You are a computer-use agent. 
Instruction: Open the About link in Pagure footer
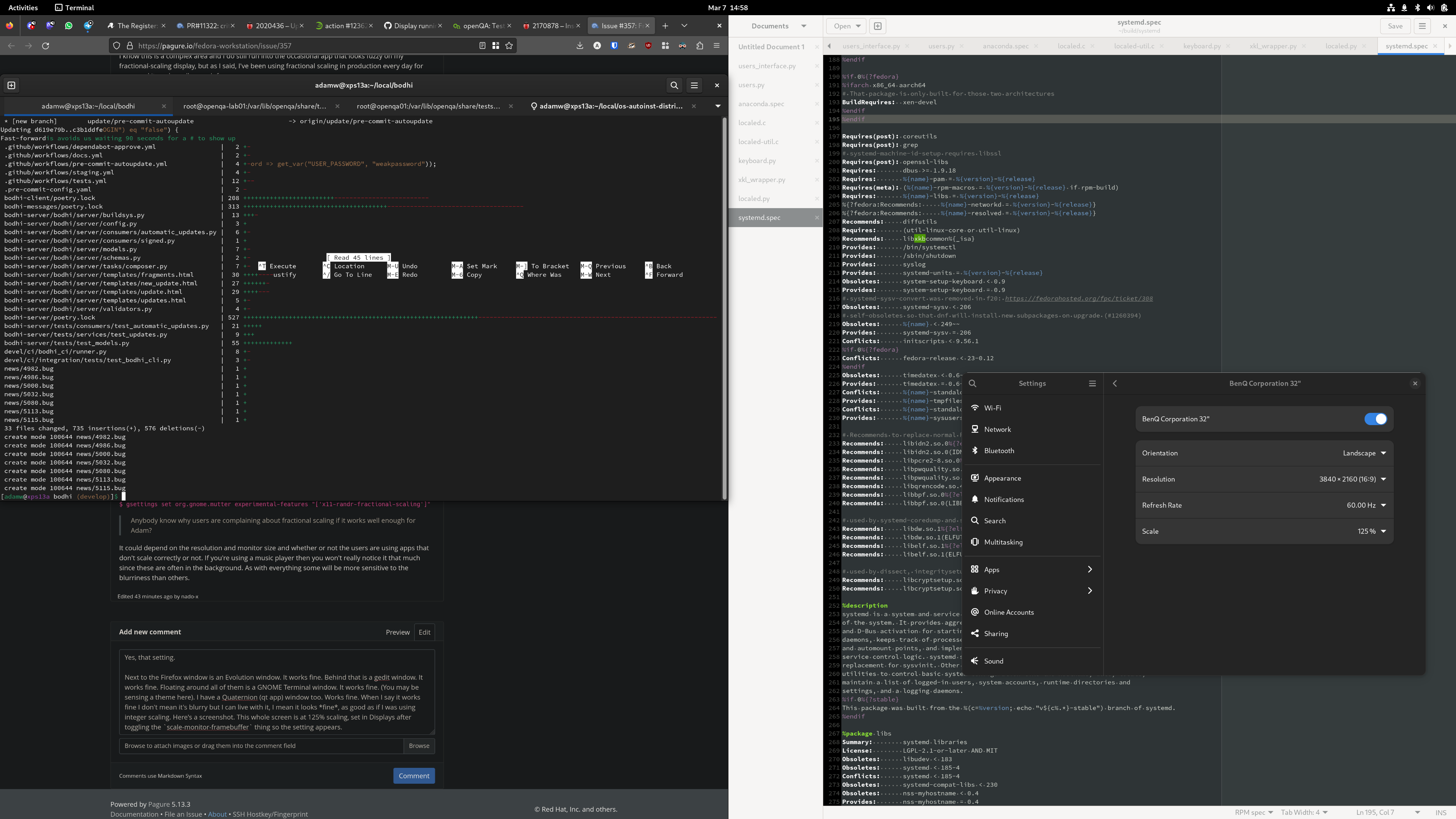pos(217,814)
